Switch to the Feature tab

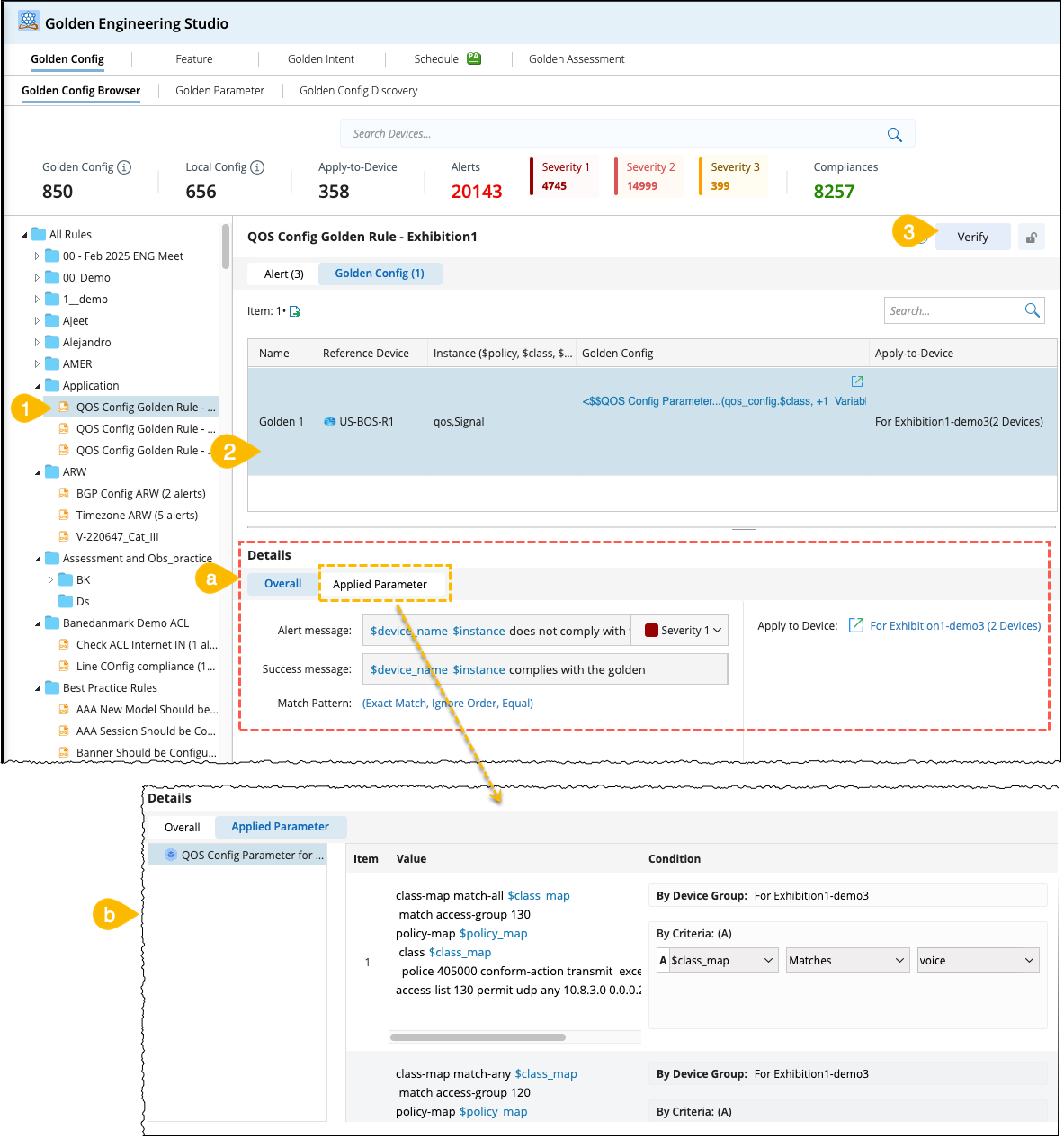(x=194, y=59)
